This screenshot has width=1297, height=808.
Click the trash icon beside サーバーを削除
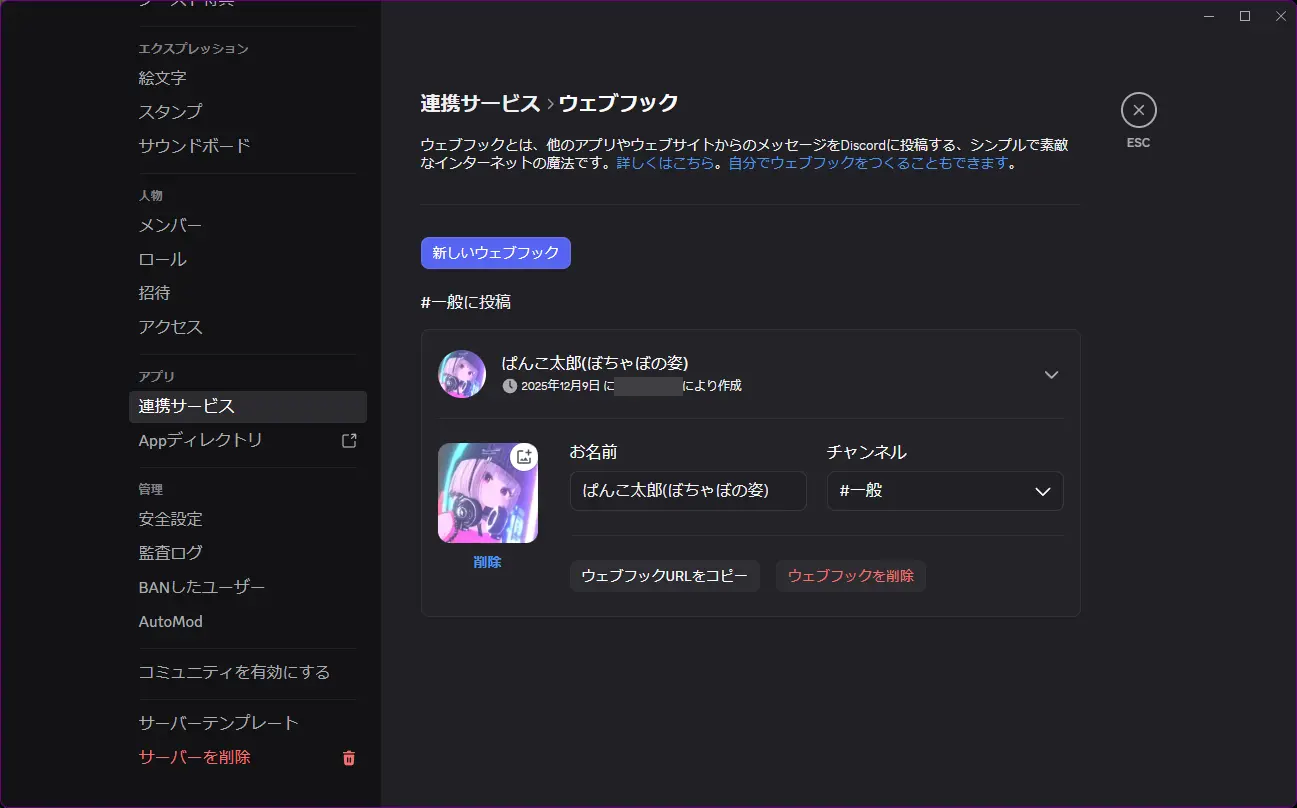[x=348, y=758]
